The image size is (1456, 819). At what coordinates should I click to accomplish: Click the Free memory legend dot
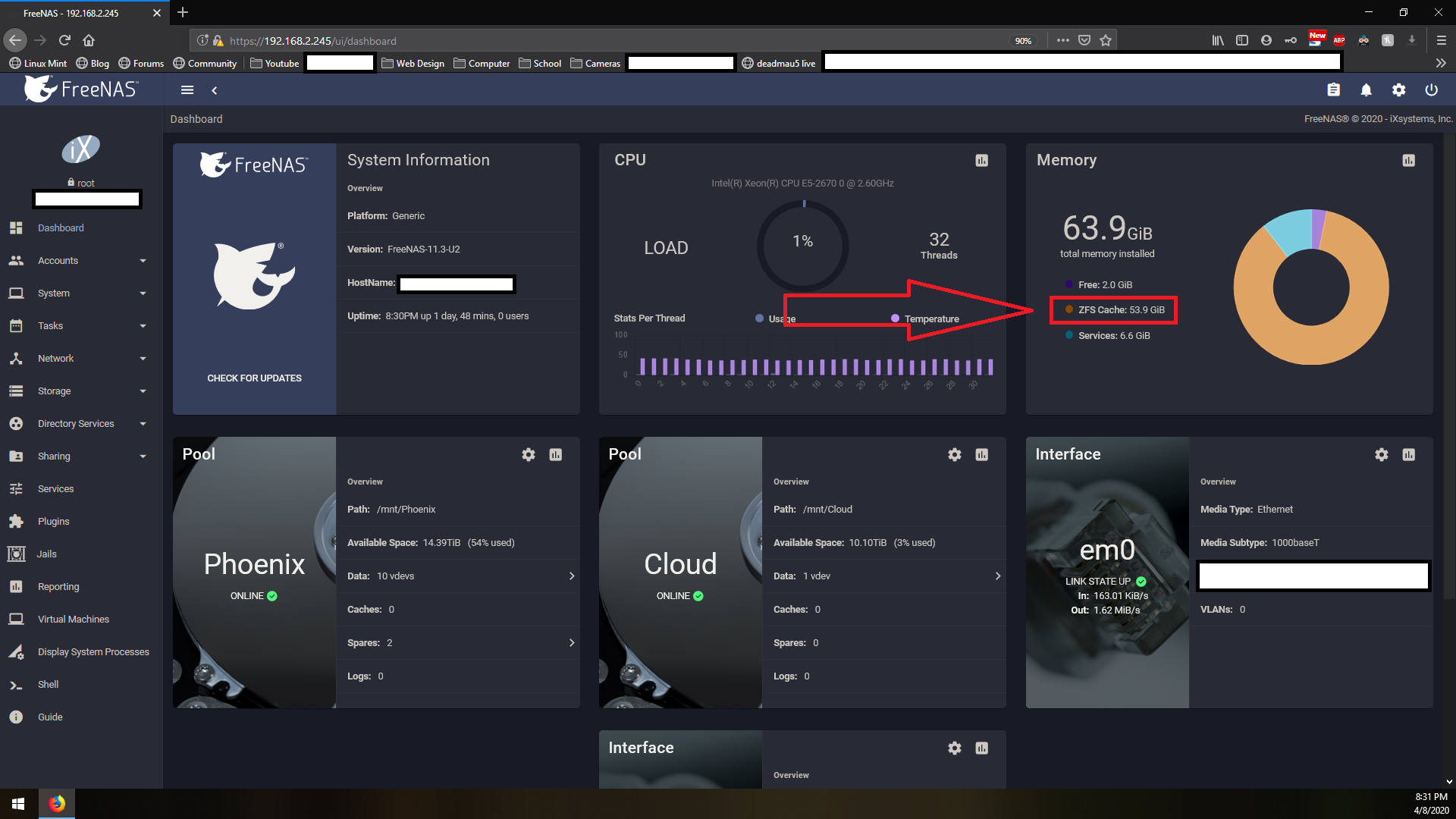coord(1069,284)
